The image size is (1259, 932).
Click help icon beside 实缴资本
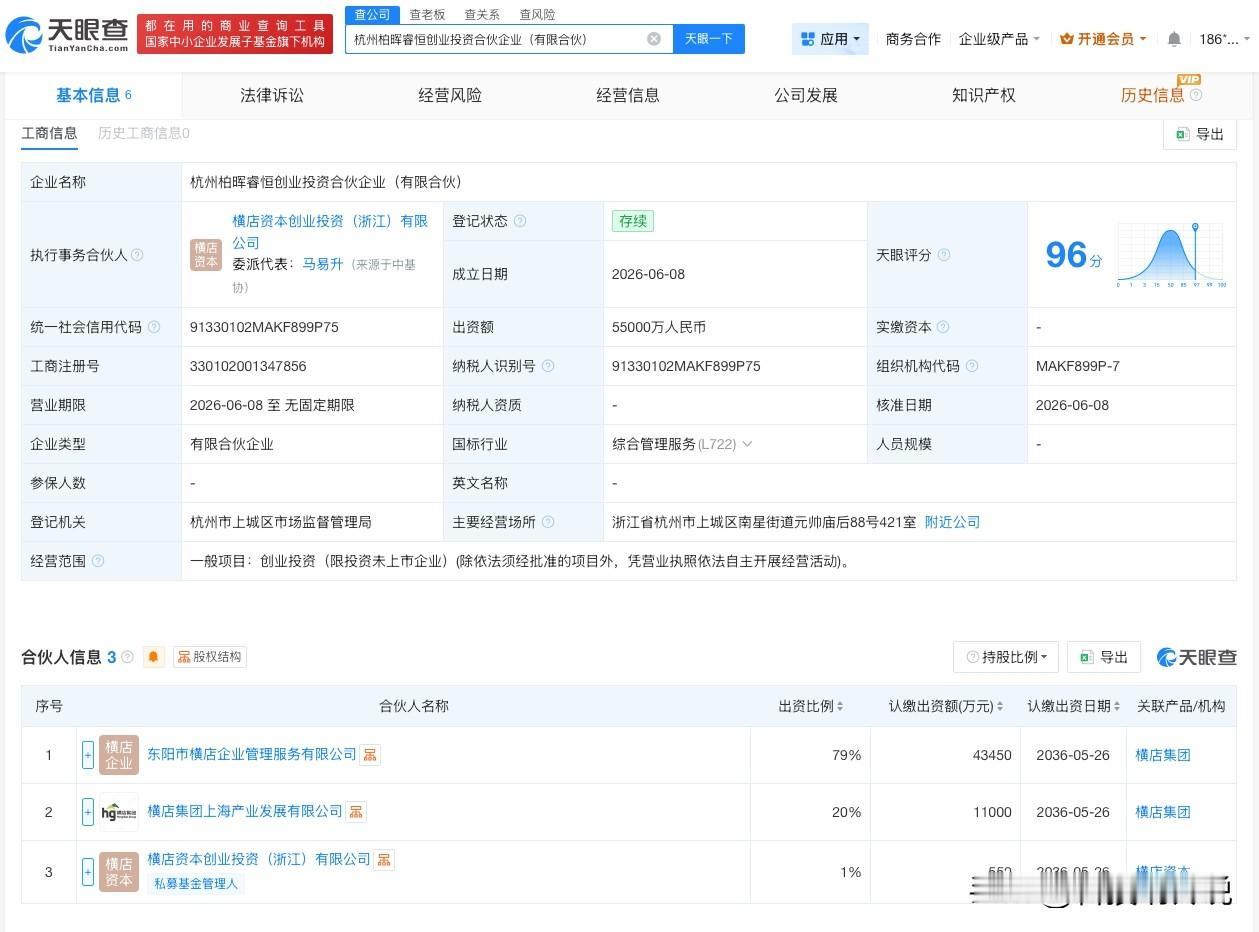(943, 327)
